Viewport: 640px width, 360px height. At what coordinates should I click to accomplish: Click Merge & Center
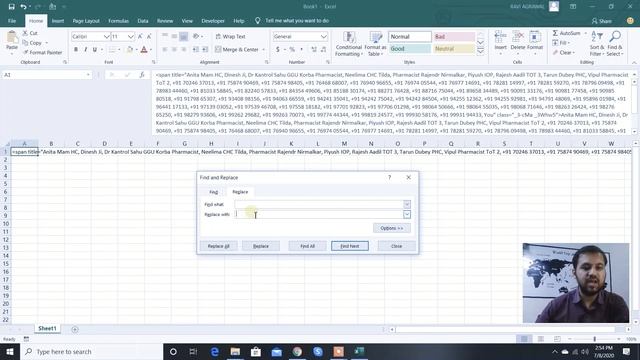[237, 50]
